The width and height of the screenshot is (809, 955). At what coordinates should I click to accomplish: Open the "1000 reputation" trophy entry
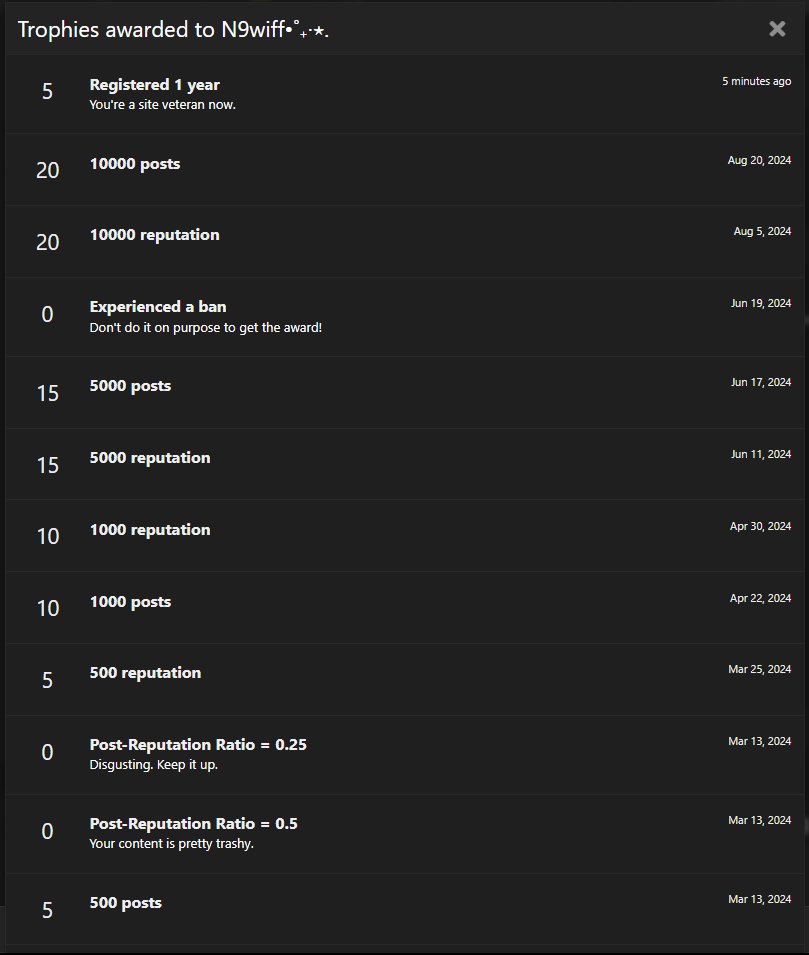(x=150, y=530)
